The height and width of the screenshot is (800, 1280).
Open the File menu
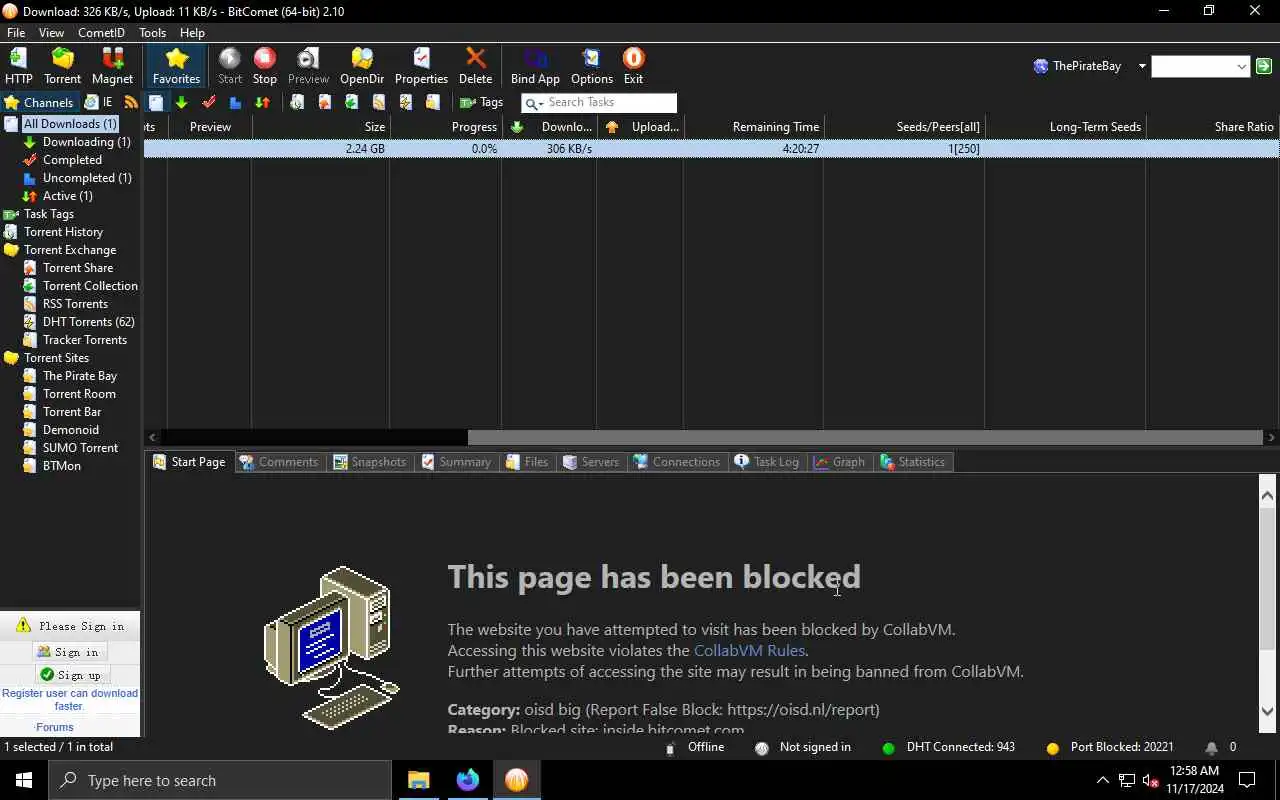(x=16, y=33)
